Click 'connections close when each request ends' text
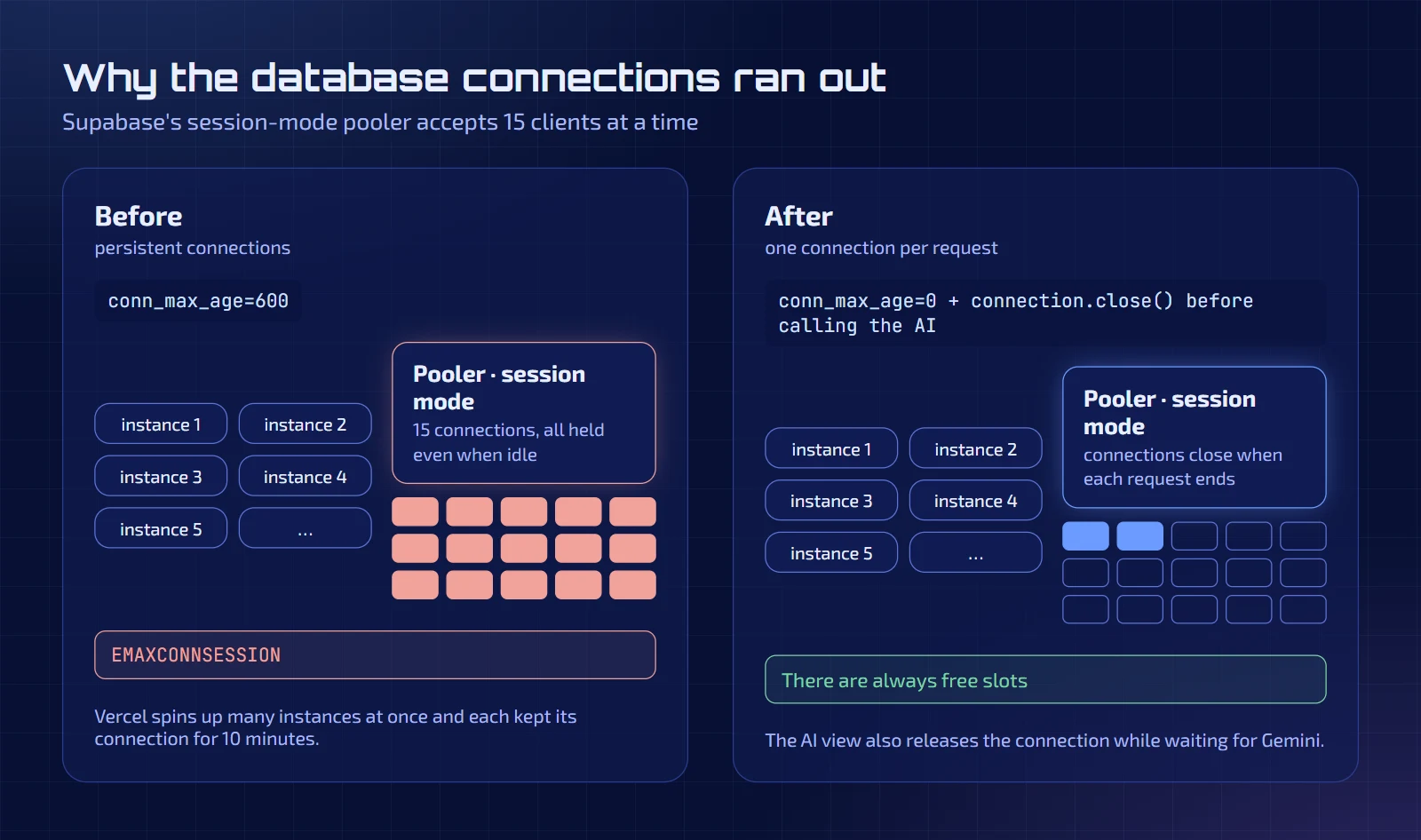This screenshot has height=840, width=1421. coord(1183,466)
